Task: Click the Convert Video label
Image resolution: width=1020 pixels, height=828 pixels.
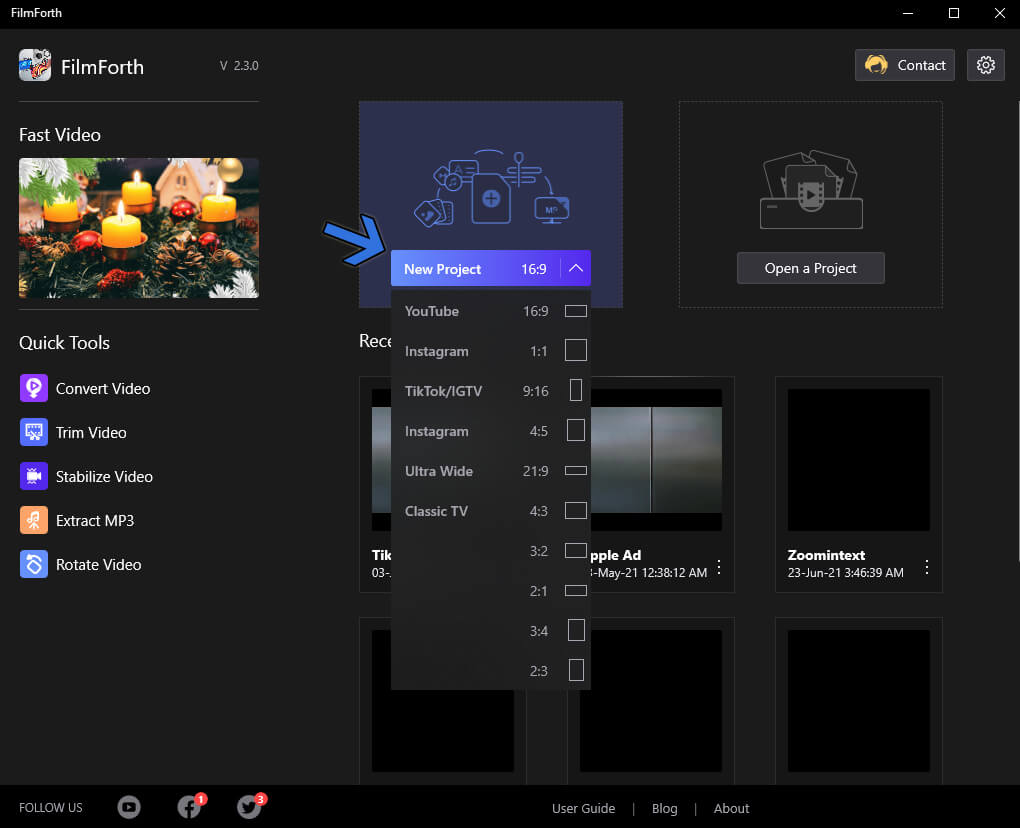Action: (x=103, y=388)
